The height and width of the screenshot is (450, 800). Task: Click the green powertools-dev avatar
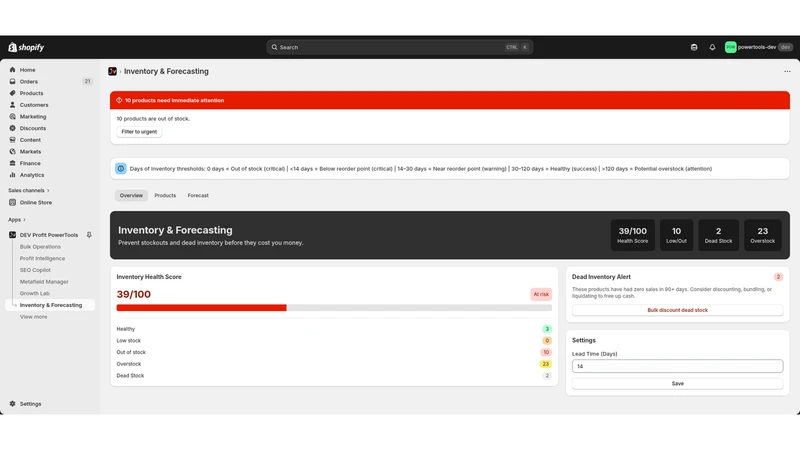[731, 47]
